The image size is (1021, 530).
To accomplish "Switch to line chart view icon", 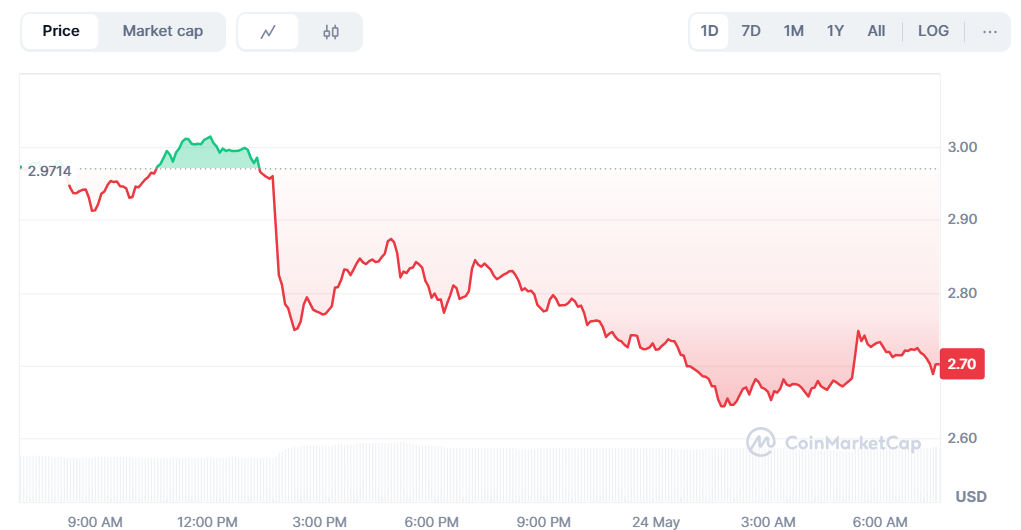I will point(268,31).
